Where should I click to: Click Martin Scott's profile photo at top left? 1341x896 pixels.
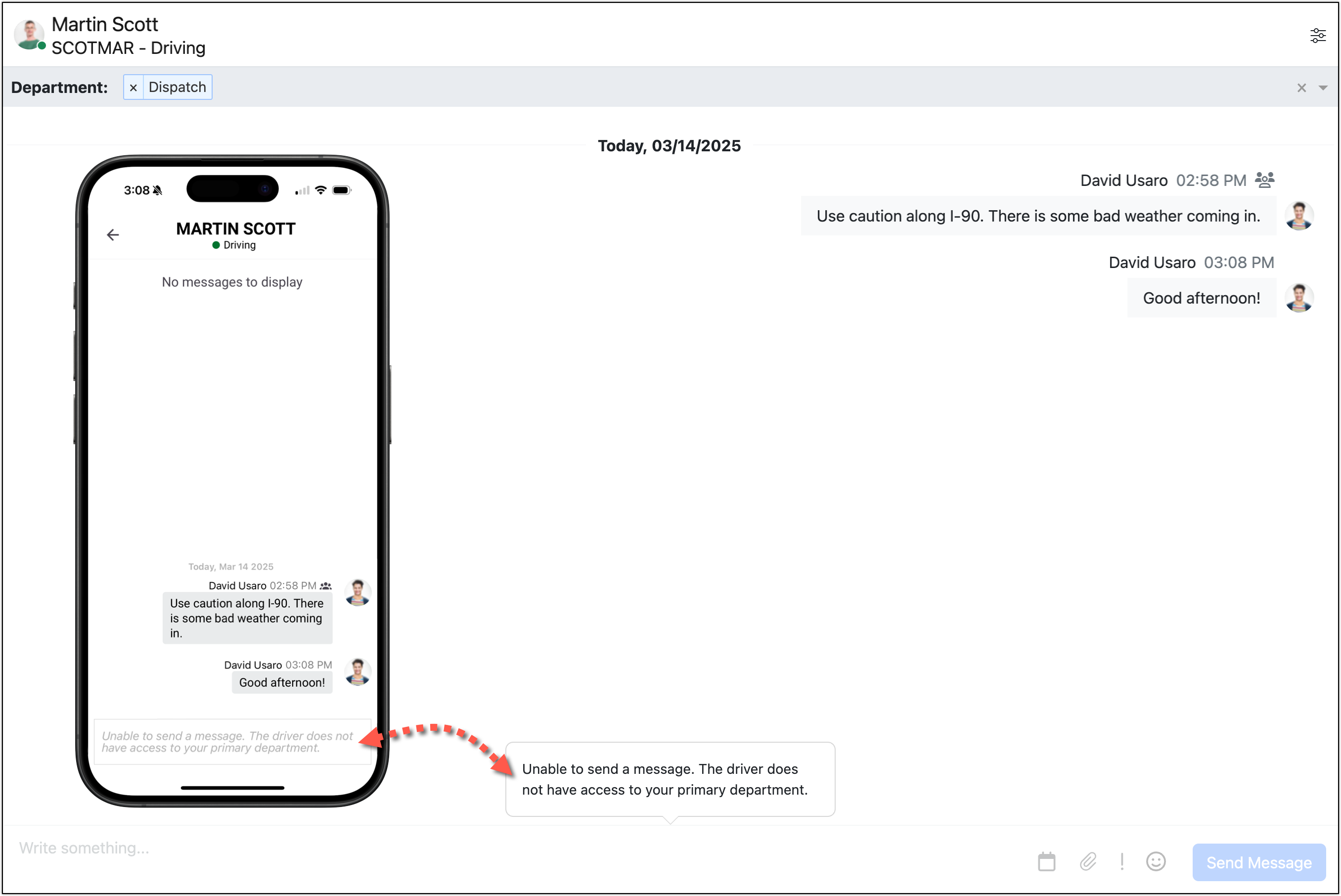pyautogui.click(x=29, y=34)
